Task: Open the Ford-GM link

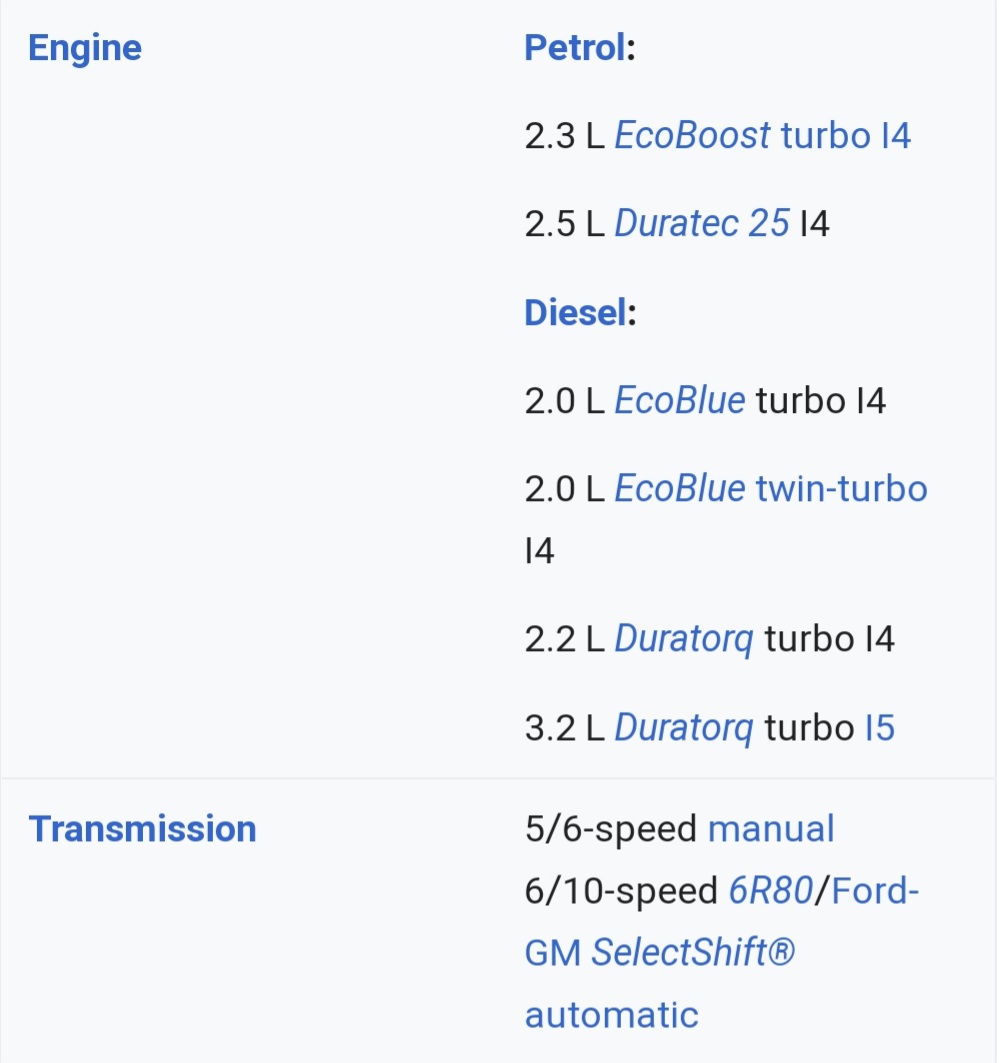Action: coord(722,922)
